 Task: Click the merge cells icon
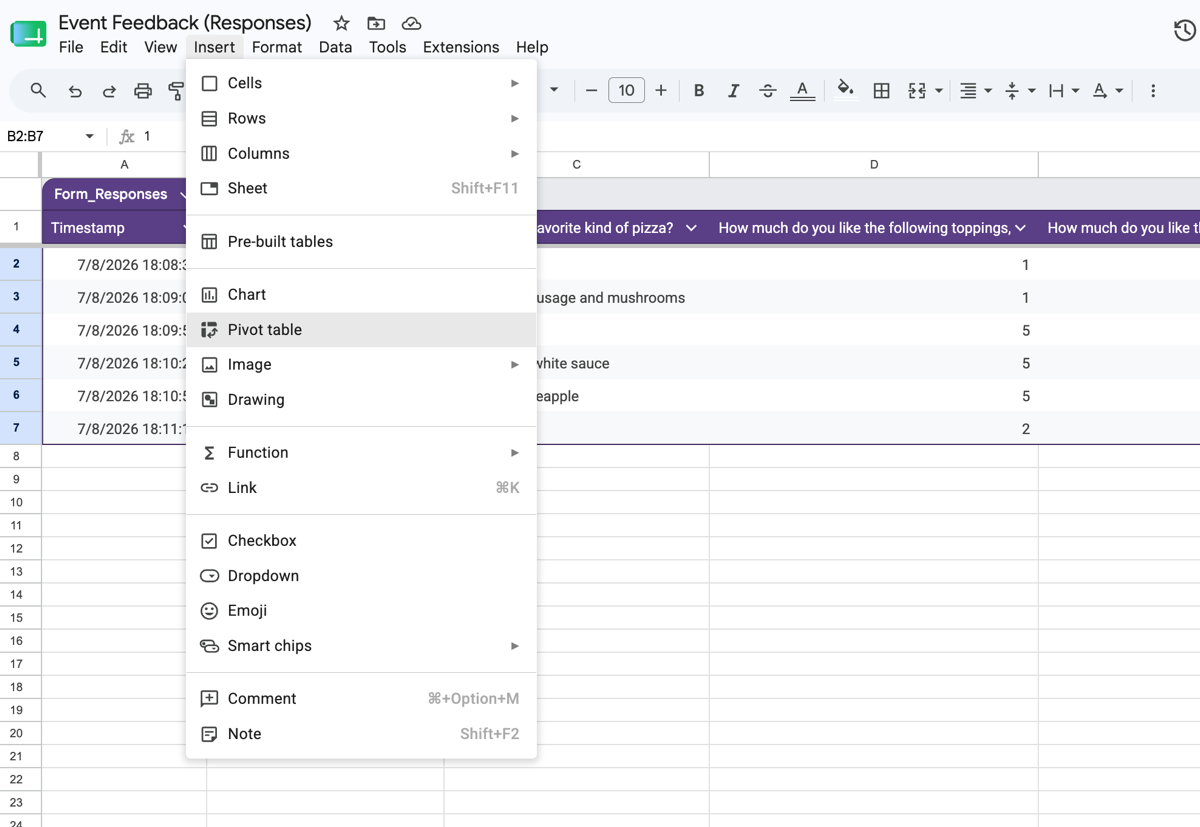(917, 91)
